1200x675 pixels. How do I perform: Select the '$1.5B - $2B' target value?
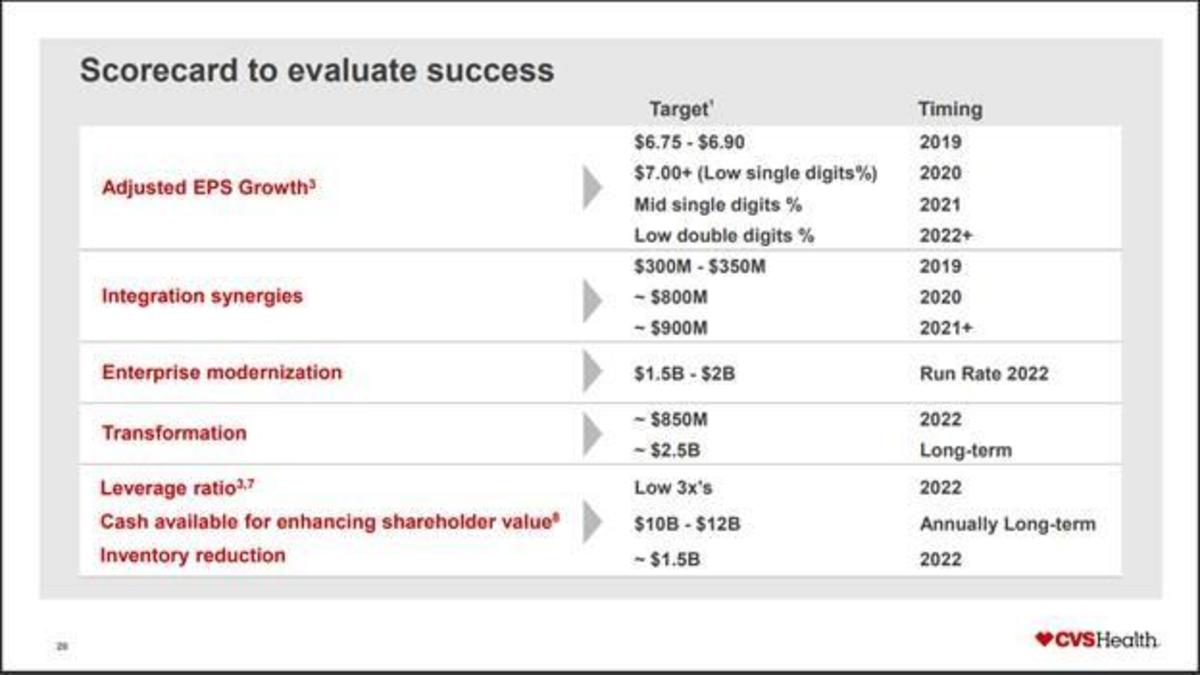(685, 374)
